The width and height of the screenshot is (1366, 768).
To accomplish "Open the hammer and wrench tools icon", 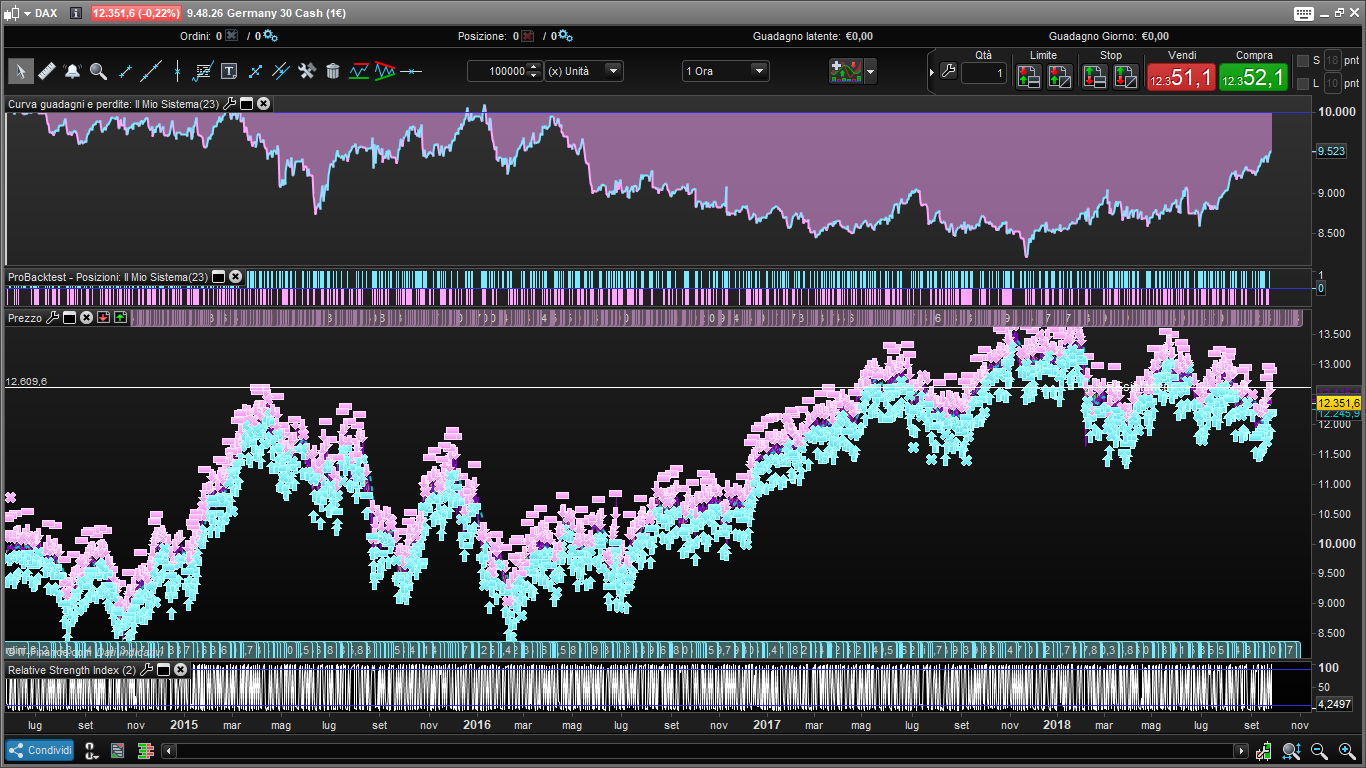I will pos(307,71).
